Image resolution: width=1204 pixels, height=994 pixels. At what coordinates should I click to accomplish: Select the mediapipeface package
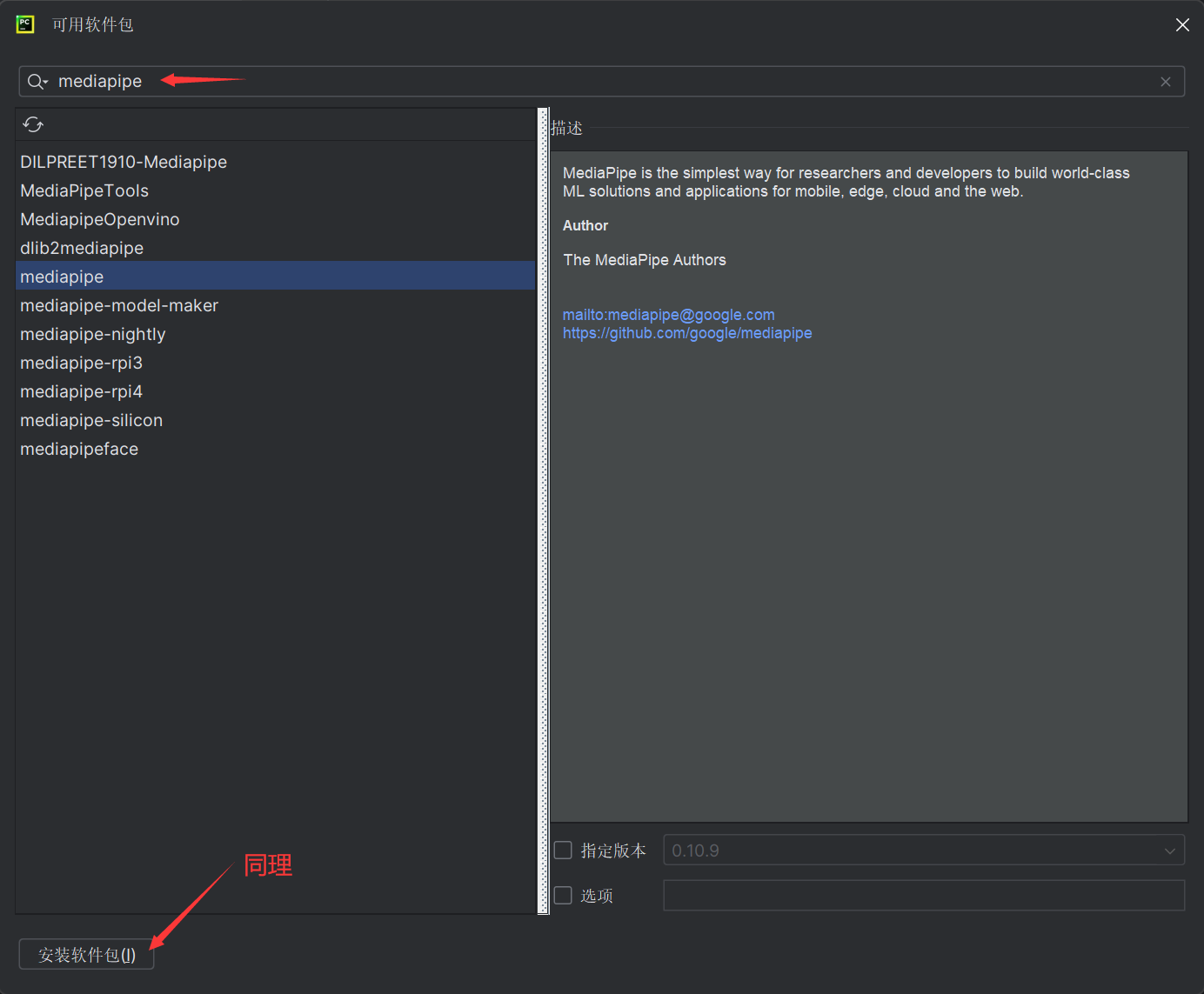[79, 450]
